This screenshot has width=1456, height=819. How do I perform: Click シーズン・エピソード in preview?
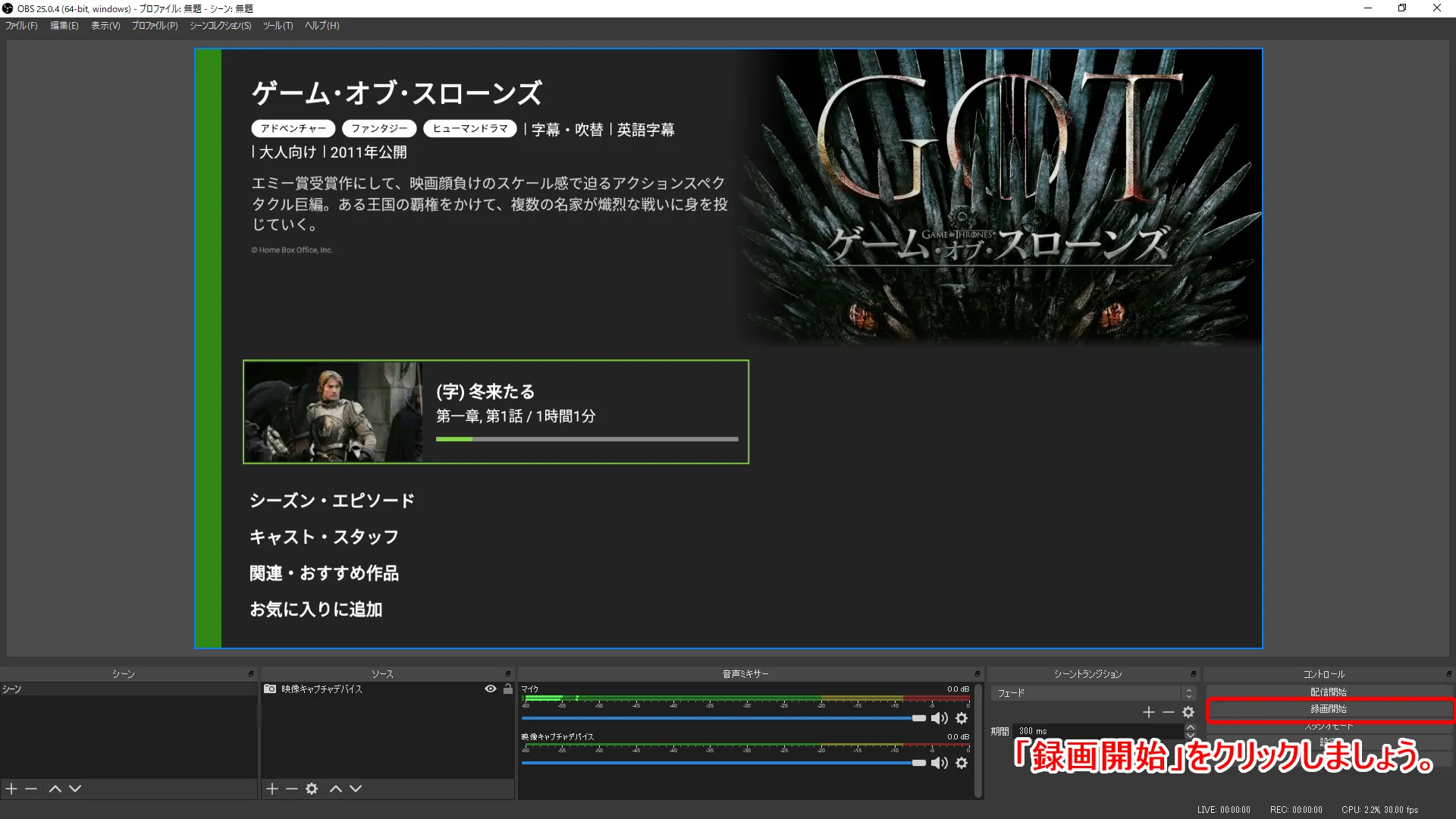[332, 500]
